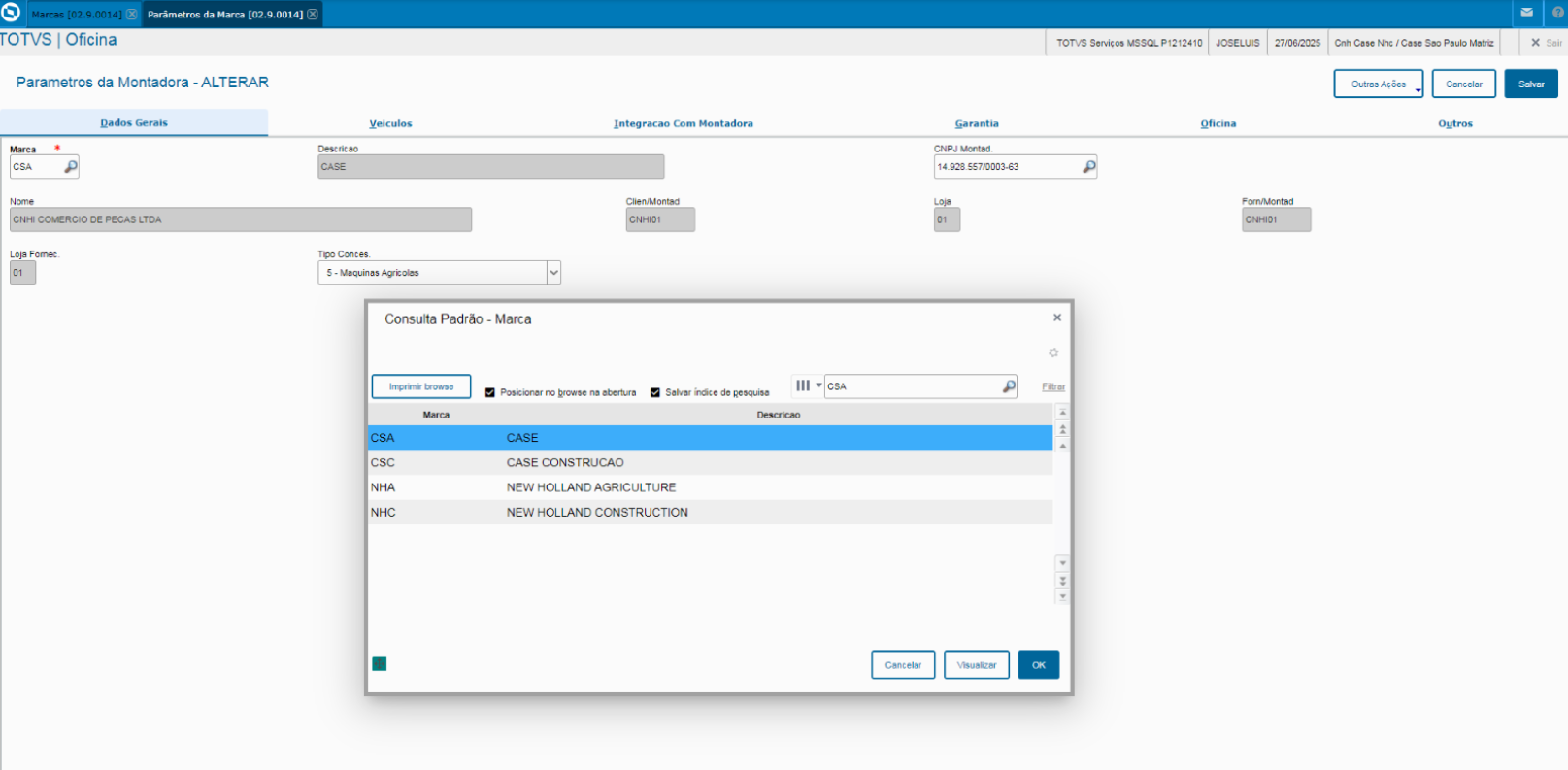
Task: Open the Outras Ações dropdown button
Action: coord(1379,84)
